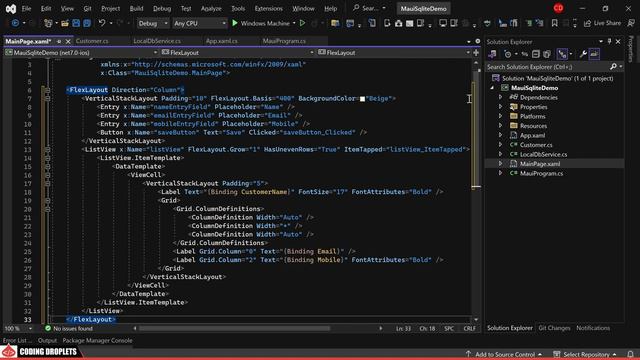Image resolution: width=640 pixels, height=360 pixels.
Task: Click the CD account avatar
Action: tap(558, 8)
